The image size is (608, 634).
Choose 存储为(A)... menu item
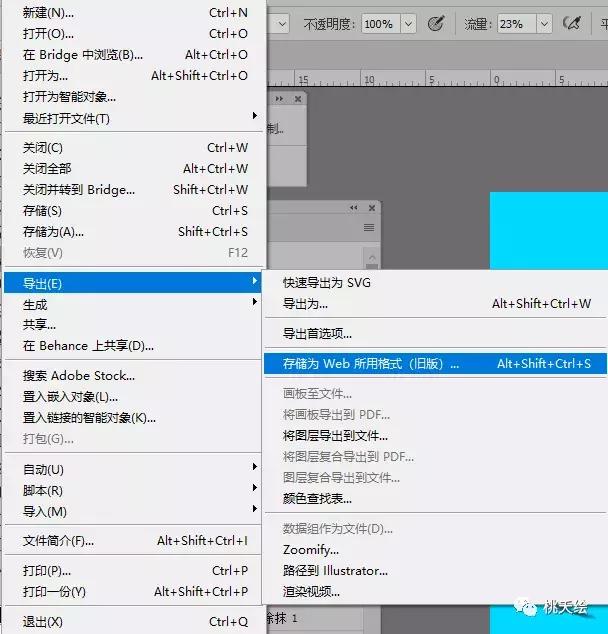(x=135, y=232)
